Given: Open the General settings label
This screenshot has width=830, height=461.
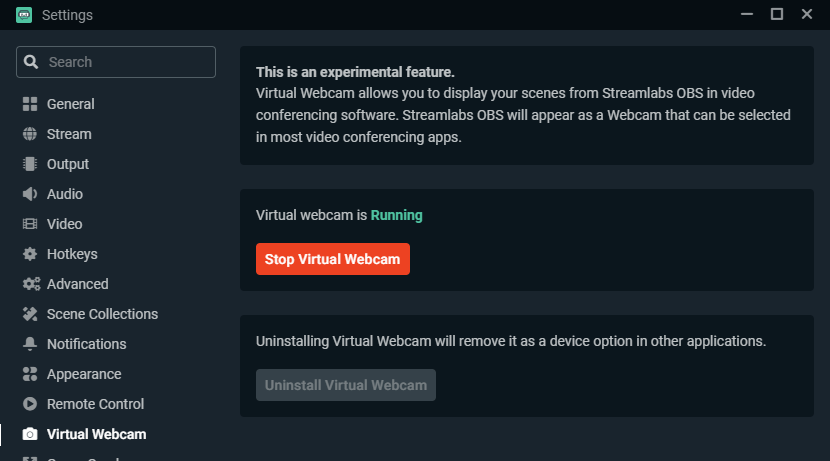Looking at the screenshot, I should click(70, 104).
